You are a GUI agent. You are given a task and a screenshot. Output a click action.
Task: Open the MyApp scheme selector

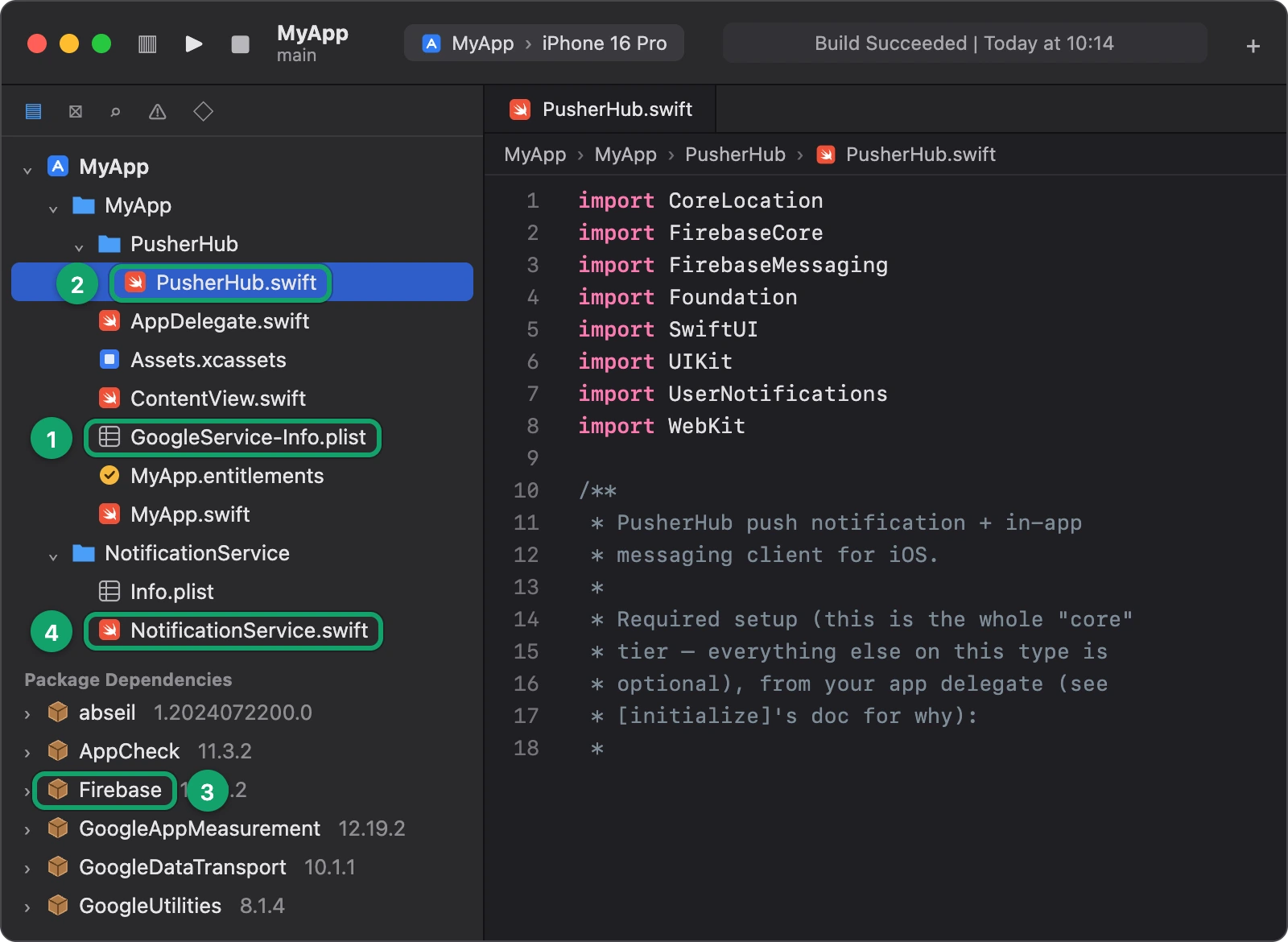click(469, 43)
